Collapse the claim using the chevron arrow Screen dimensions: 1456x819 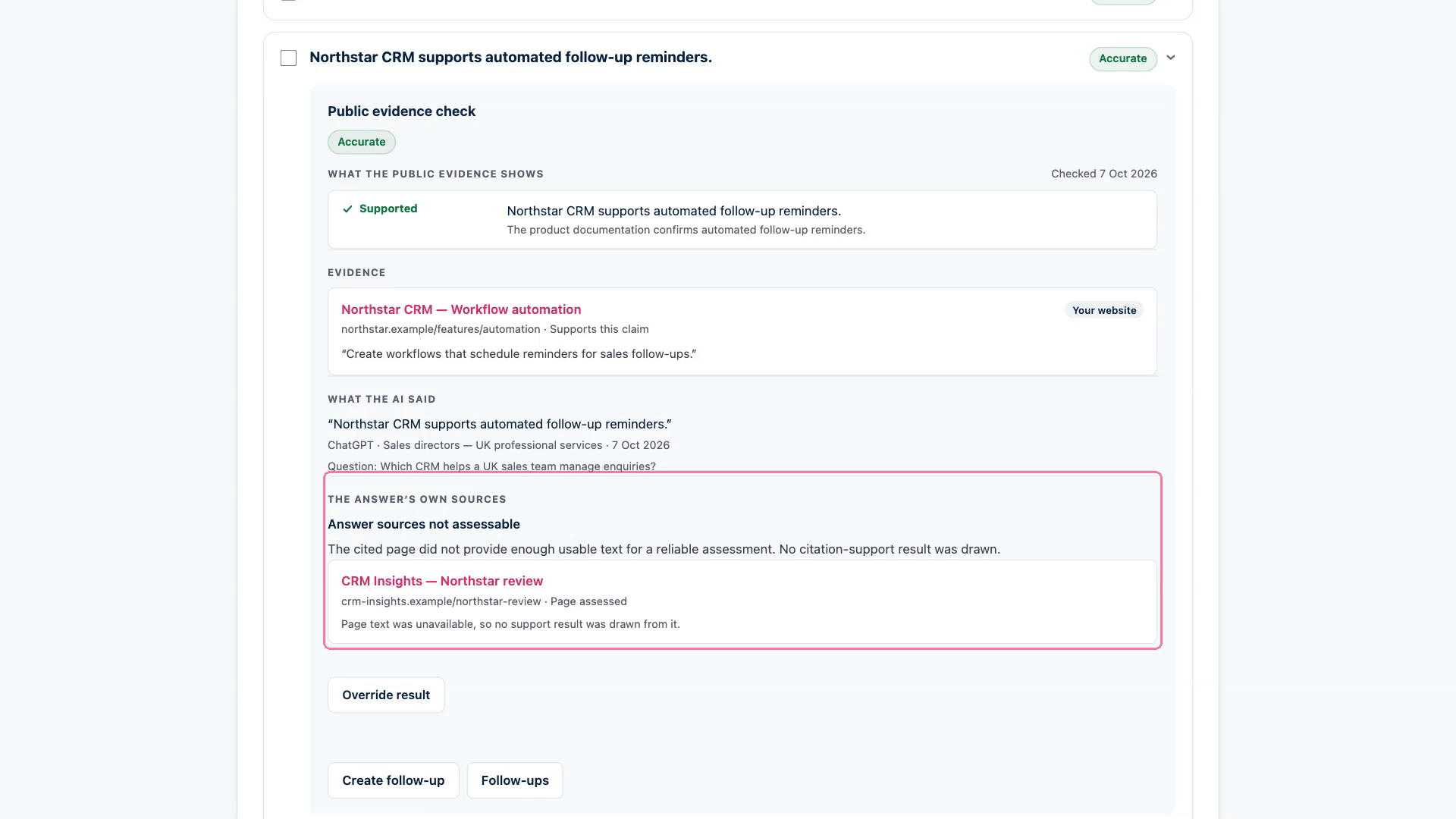tap(1171, 58)
